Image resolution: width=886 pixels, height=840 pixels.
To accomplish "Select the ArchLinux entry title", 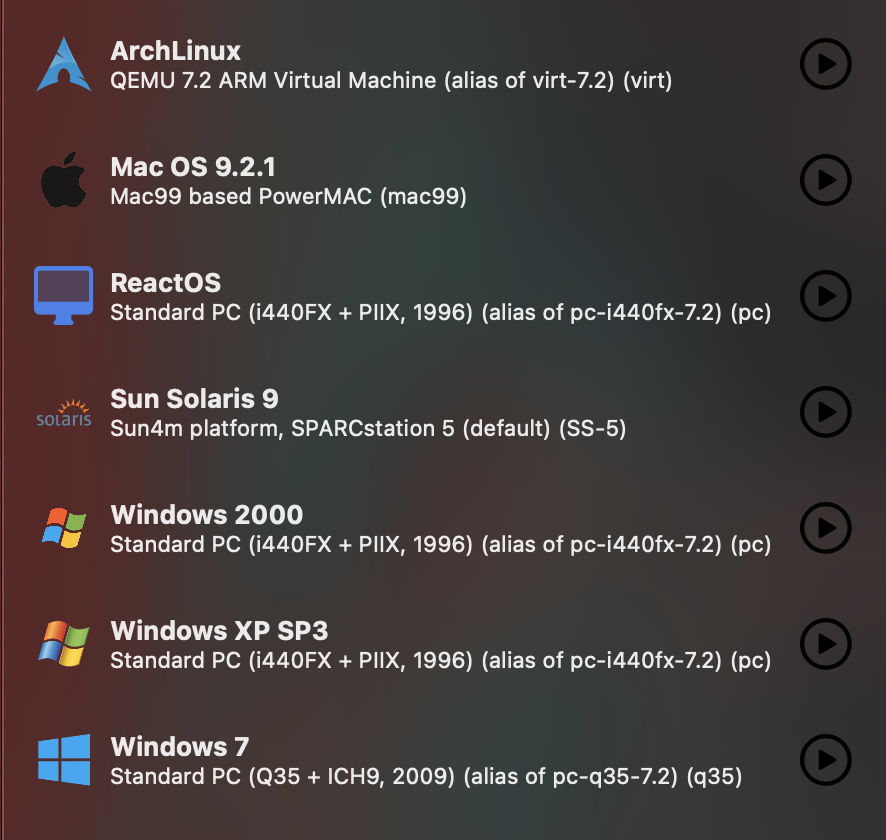I will pyautogui.click(x=175, y=51).
